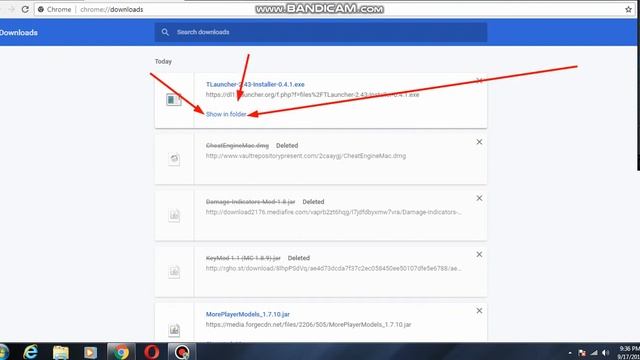Image resolution: width=640 pixels, height=360 pixels.
Task: Click the MorePlayerModels forgecdn URL
Action: [x=308, y=324]
